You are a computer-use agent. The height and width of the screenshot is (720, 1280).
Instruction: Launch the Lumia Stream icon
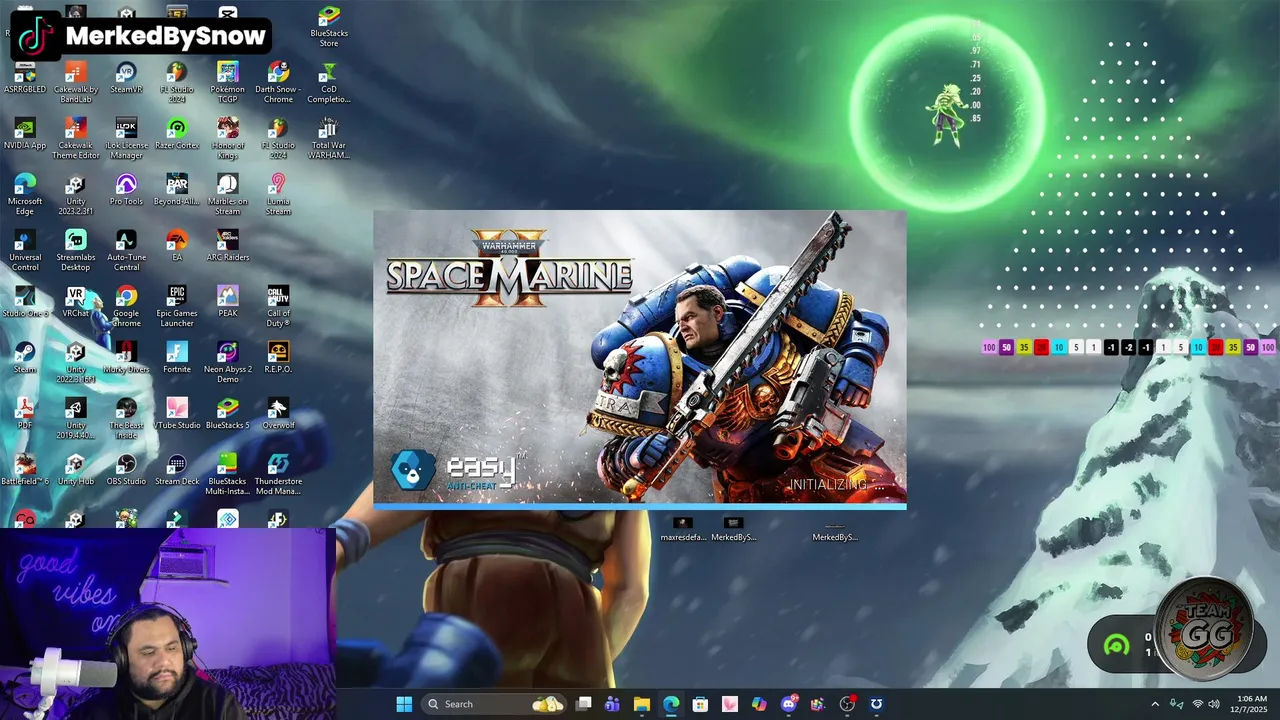[278, 195]
